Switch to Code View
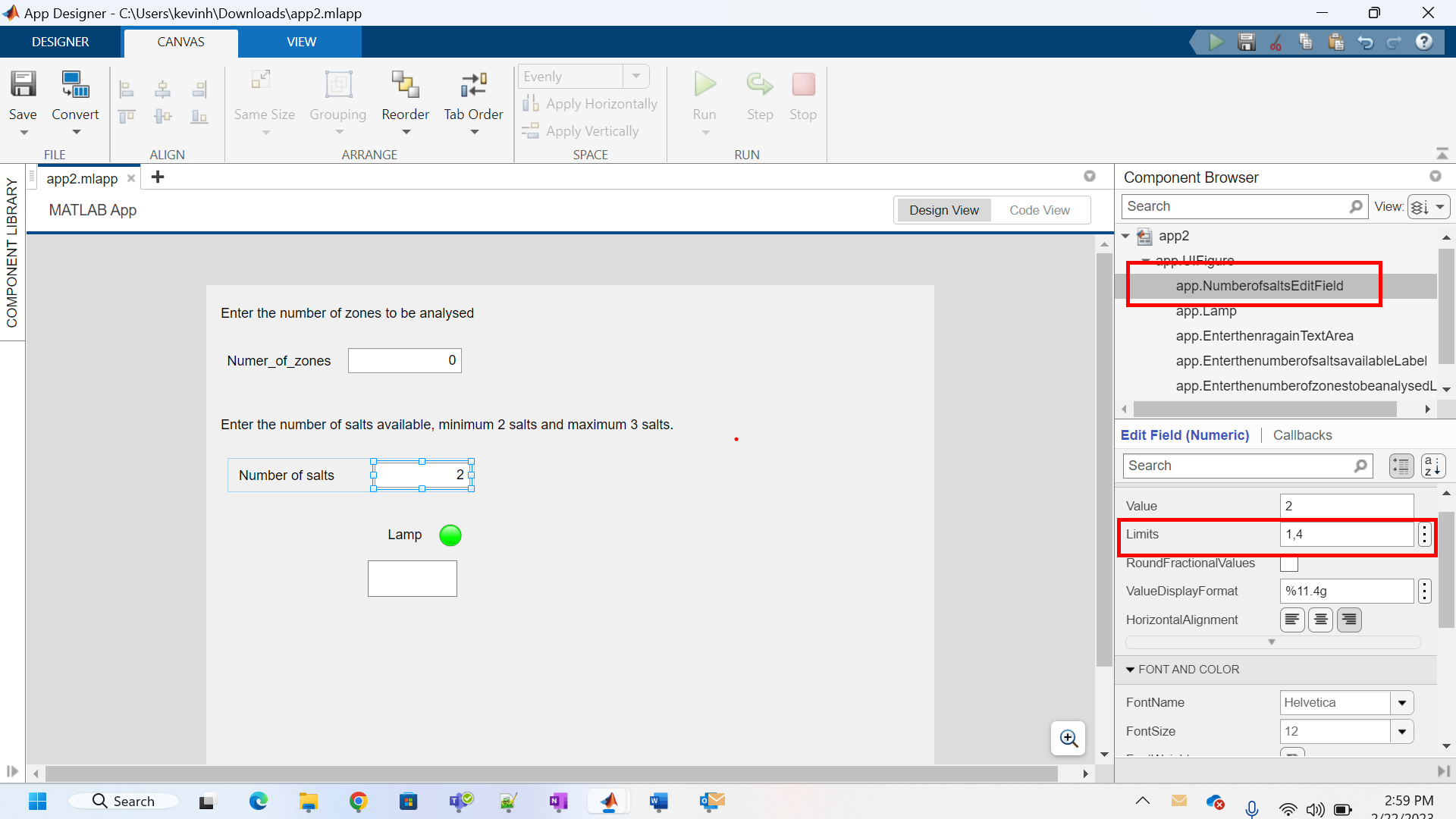1456x819 pixels. coord(1039,210)
